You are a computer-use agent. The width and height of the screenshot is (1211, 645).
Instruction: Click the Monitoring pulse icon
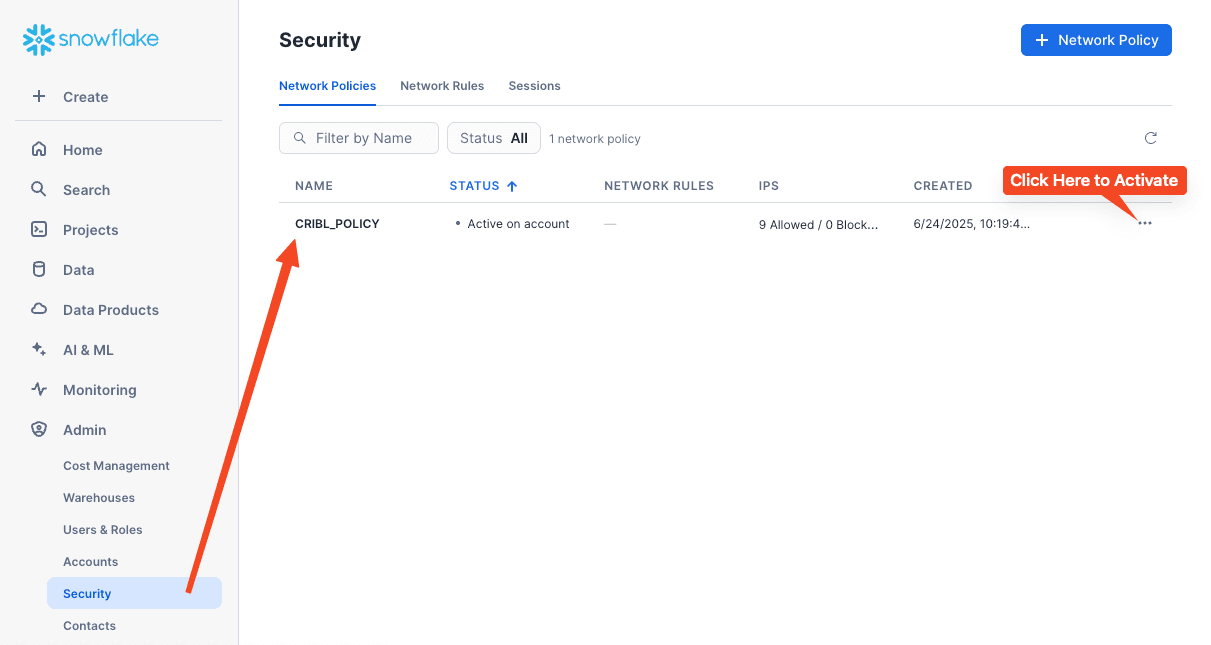pyautogui.click(x=39, y=390)
